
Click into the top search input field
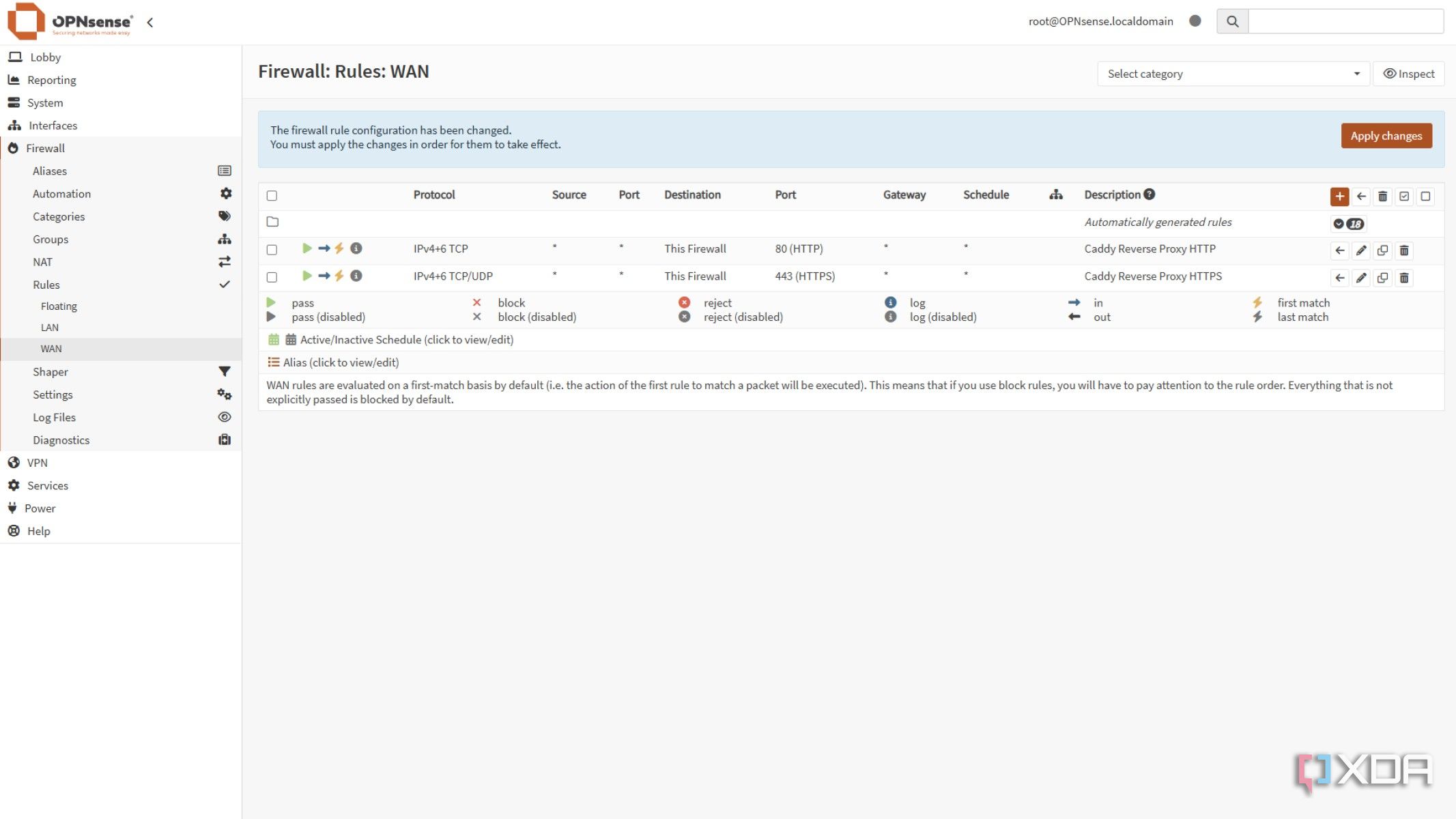(x=1345, y=21)
